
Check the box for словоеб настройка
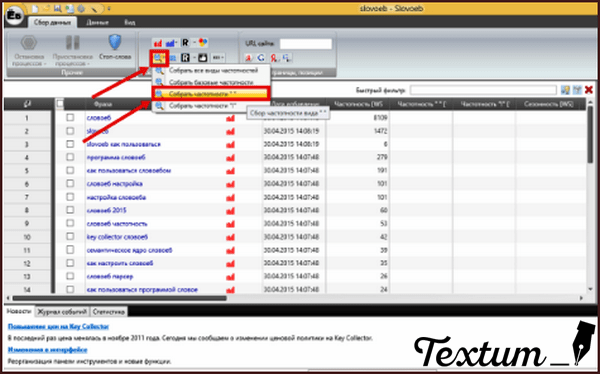[70, 183]
